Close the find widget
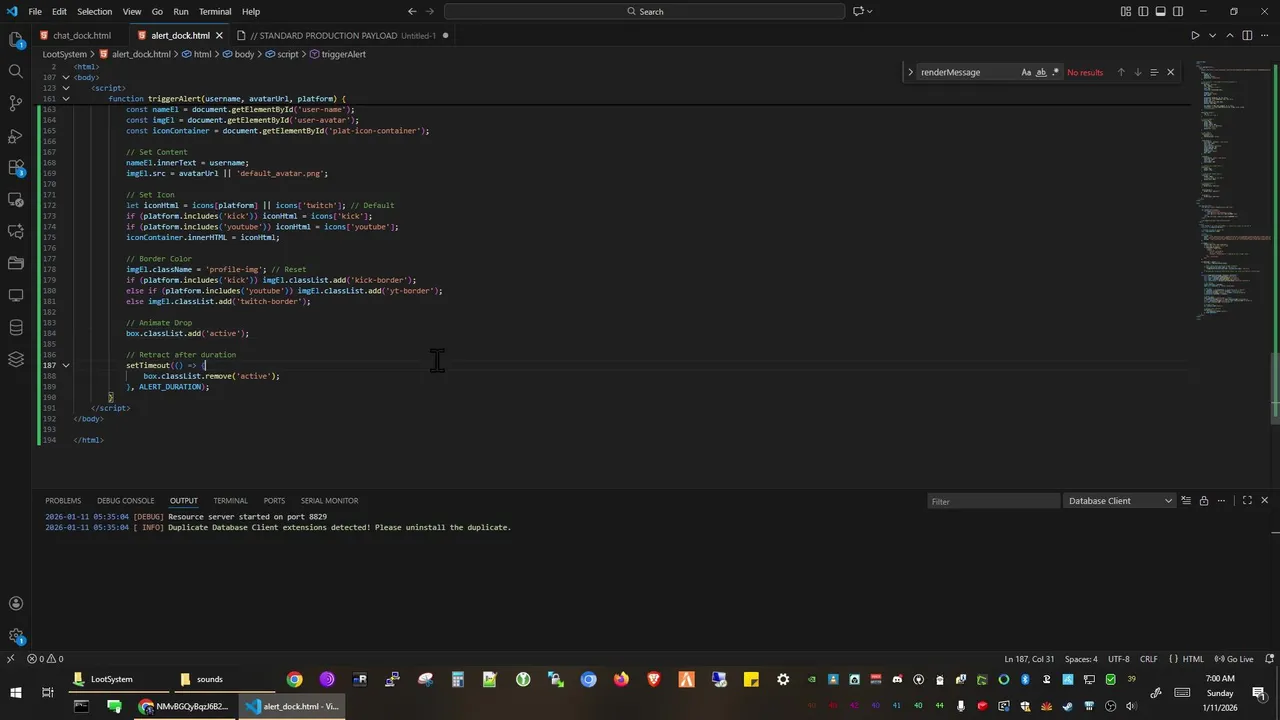Viewport: 1280px width, 720px height. coord(1170,72)
